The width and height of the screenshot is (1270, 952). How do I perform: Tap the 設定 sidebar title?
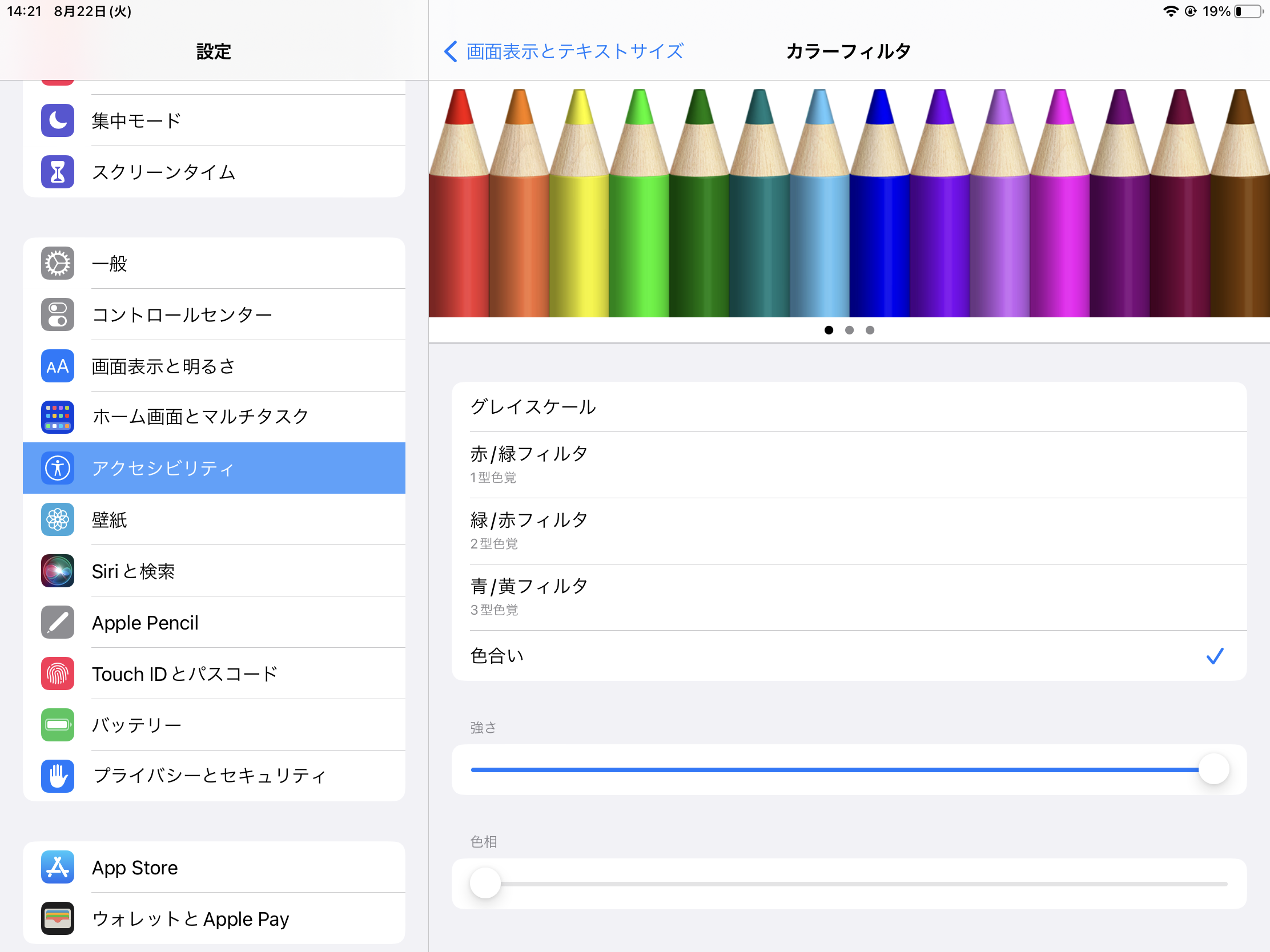click(x=214, y=51)
